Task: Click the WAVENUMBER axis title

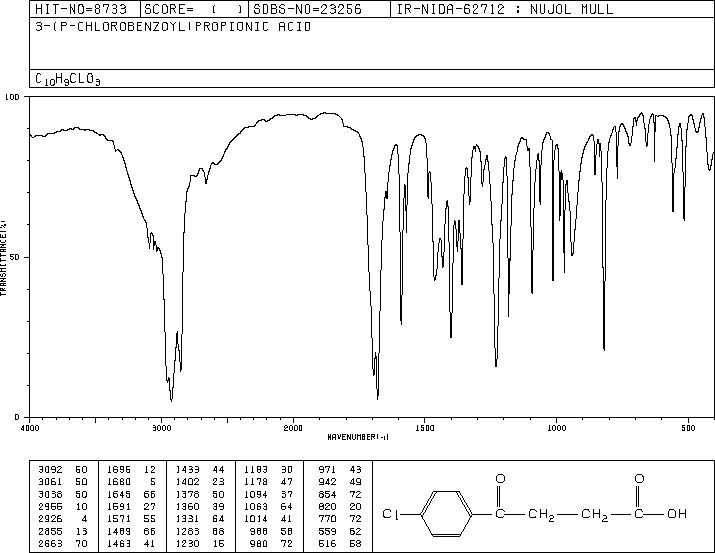Action: click(358, 437)
